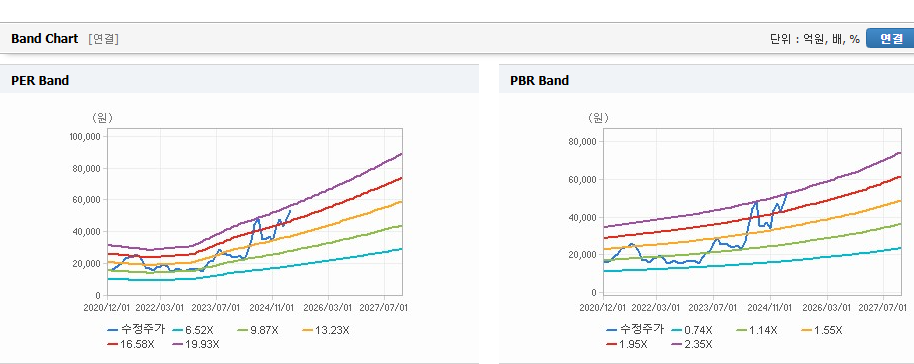Toggle 16.58X legend series in PER Band
914x364 pixels.
(x=131, y=344)
